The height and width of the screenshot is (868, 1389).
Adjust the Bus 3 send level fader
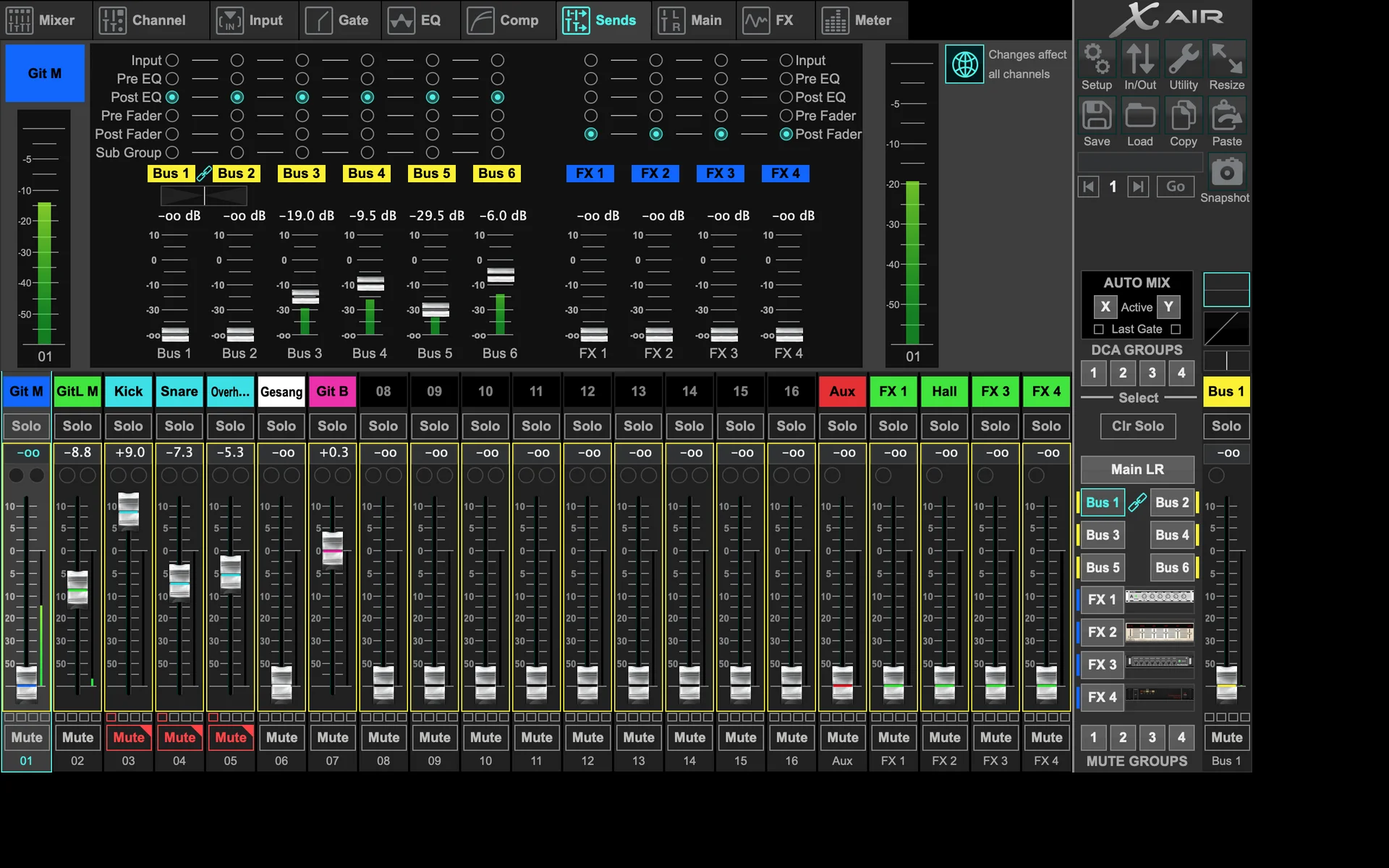pyautogui.click(x=304, y=297)
